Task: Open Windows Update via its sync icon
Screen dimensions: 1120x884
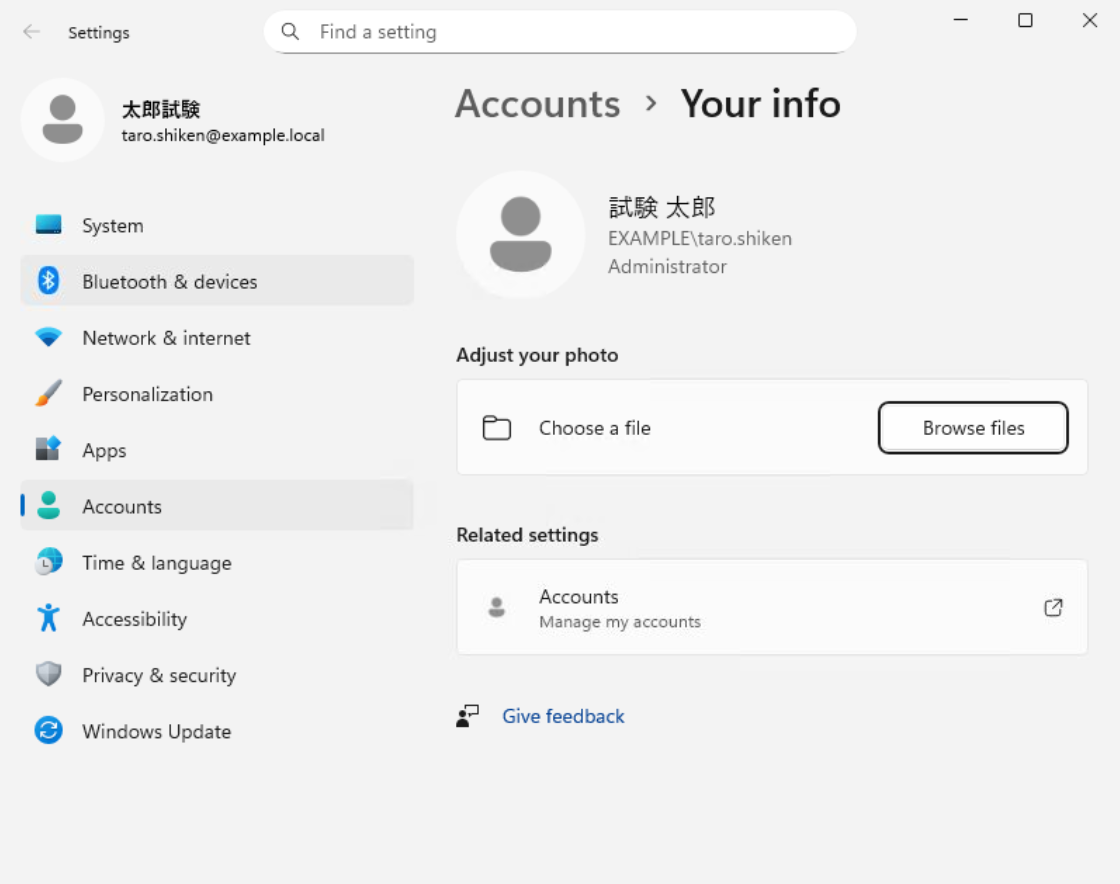Action: point(48,731)
